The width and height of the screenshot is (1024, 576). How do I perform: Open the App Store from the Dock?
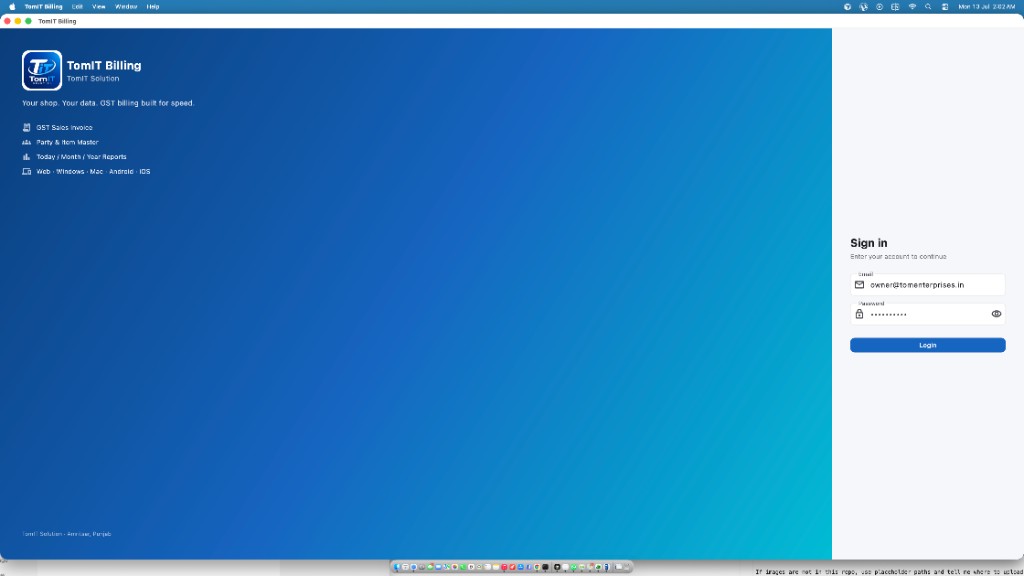(520, 567)
